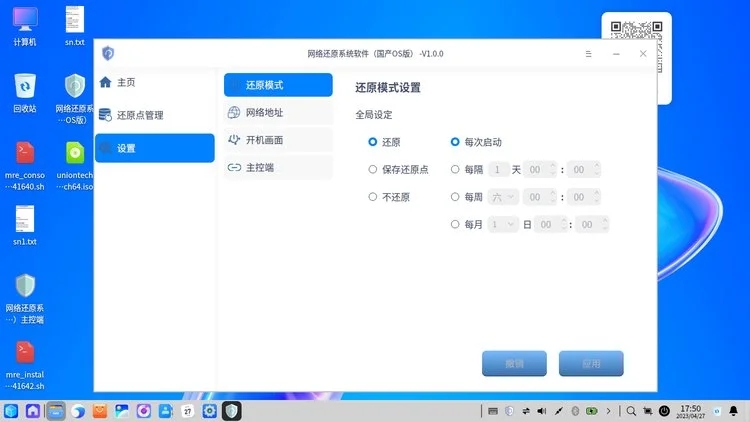
Task: Open the sn.txt desktop file
Action: (x=75, y=25)
